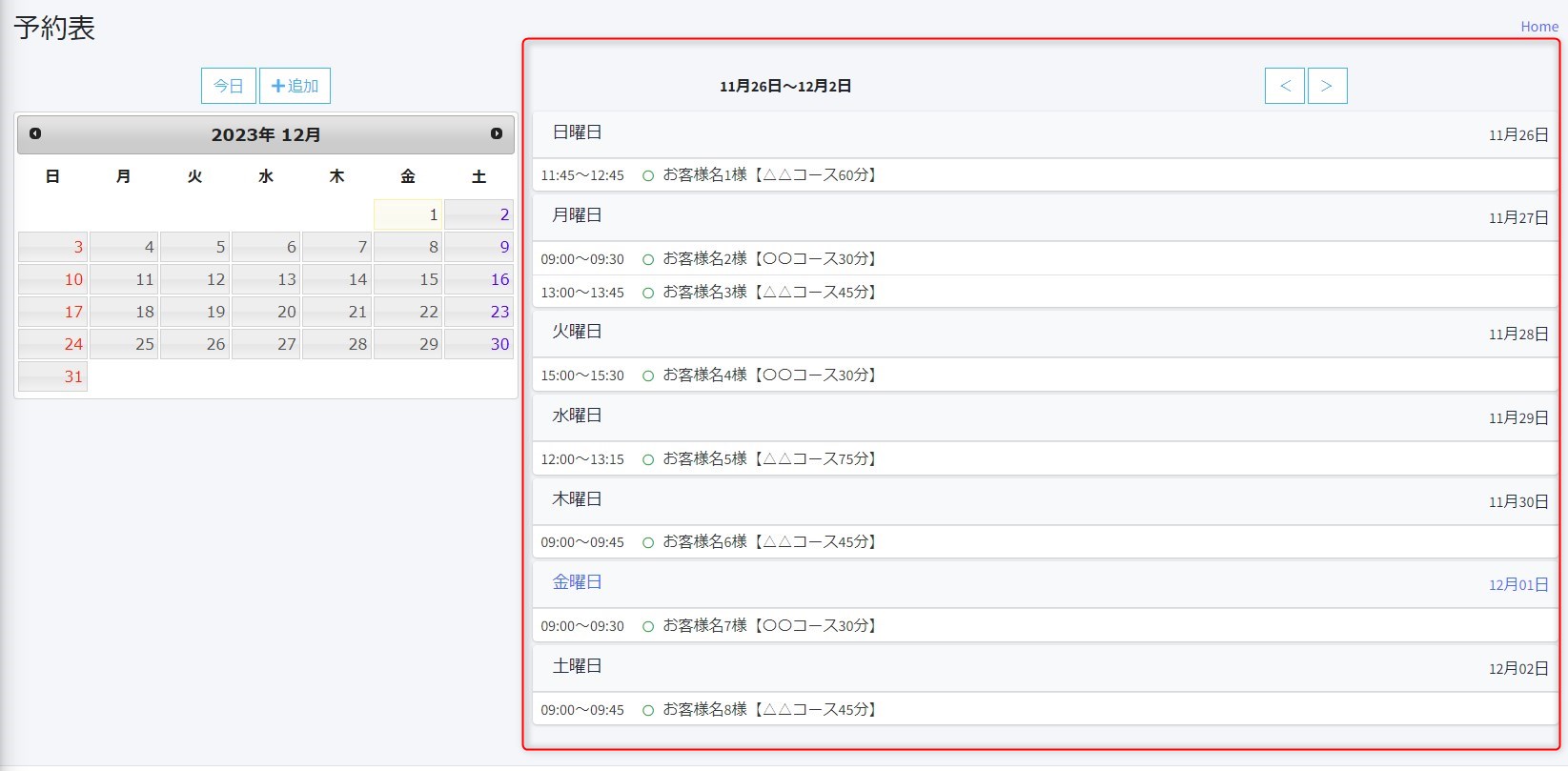Click status circle for お客様名1様 reservation
The width and height of the screenshot is (1568, 771).
(648, 176)
